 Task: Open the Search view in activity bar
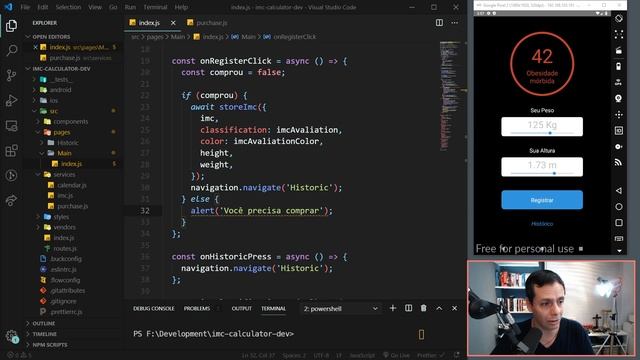pyautogui.click(x=11, y=50)
